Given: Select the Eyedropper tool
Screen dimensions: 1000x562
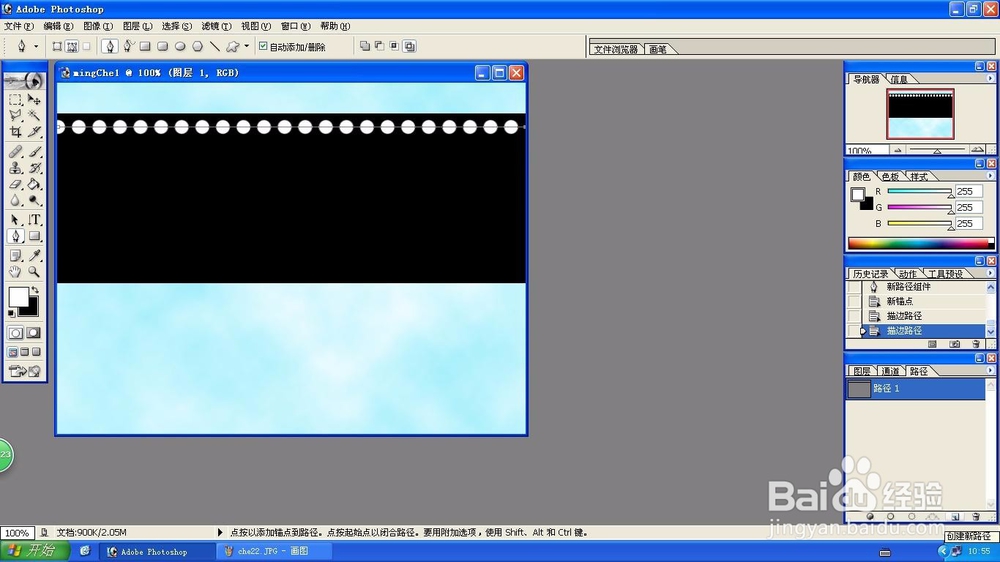Looking at the screenshot, I should [x=34, y=256].
